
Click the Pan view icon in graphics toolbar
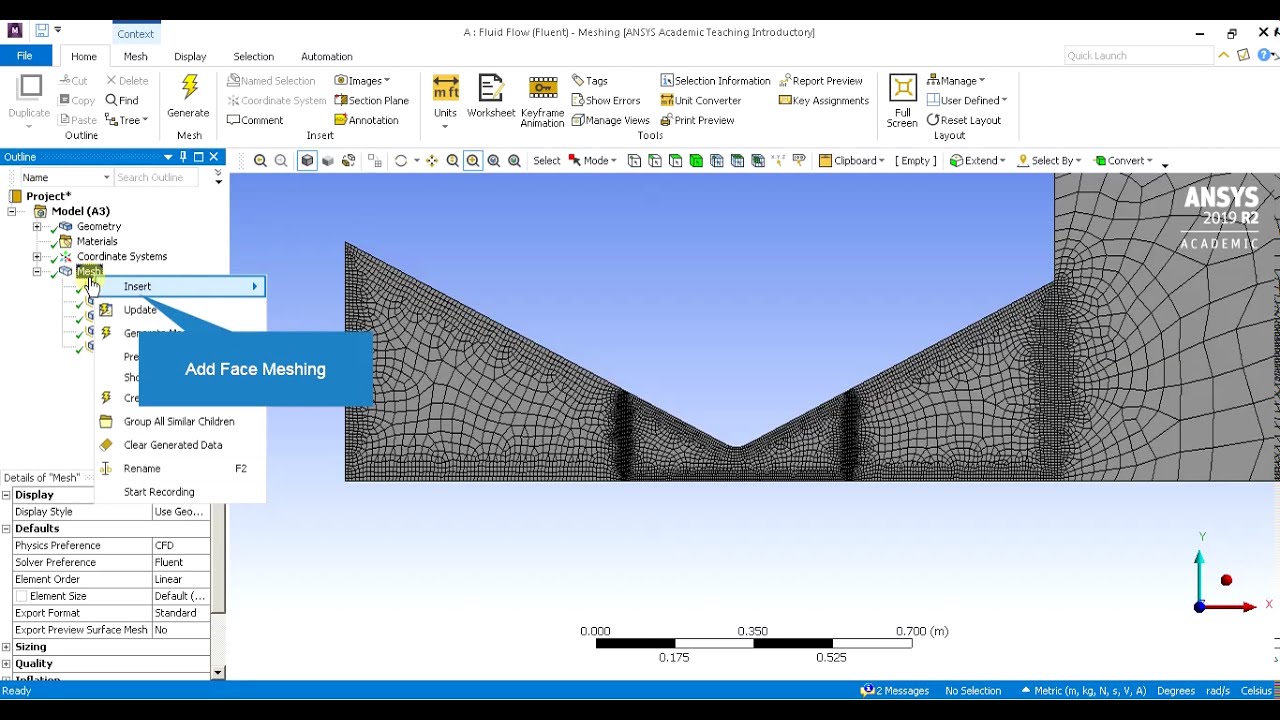click(x=432, y=160)
